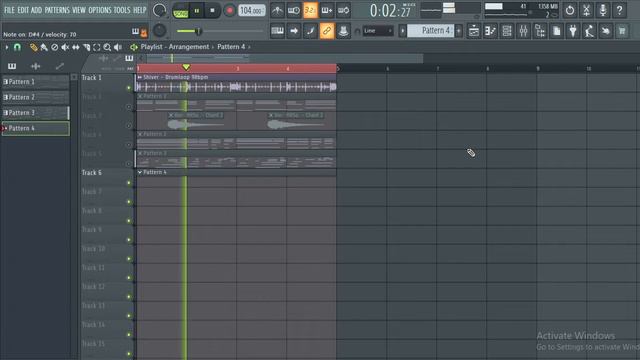Select Pattern 2 in the picker

point(36,97)
